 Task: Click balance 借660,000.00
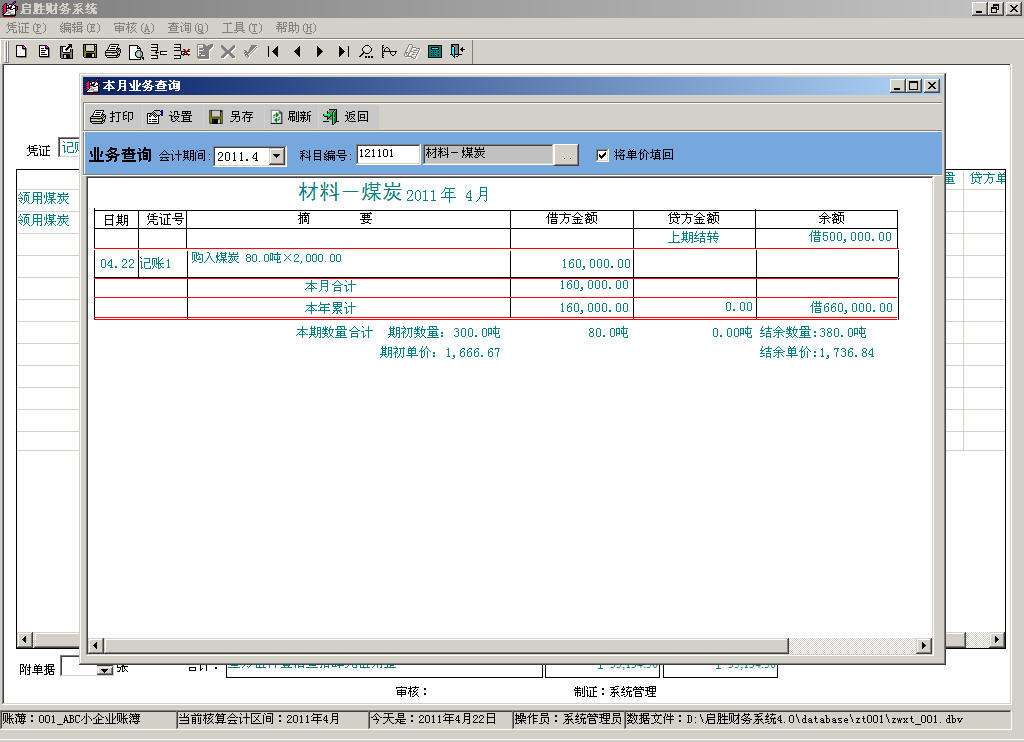coord(851,308)
